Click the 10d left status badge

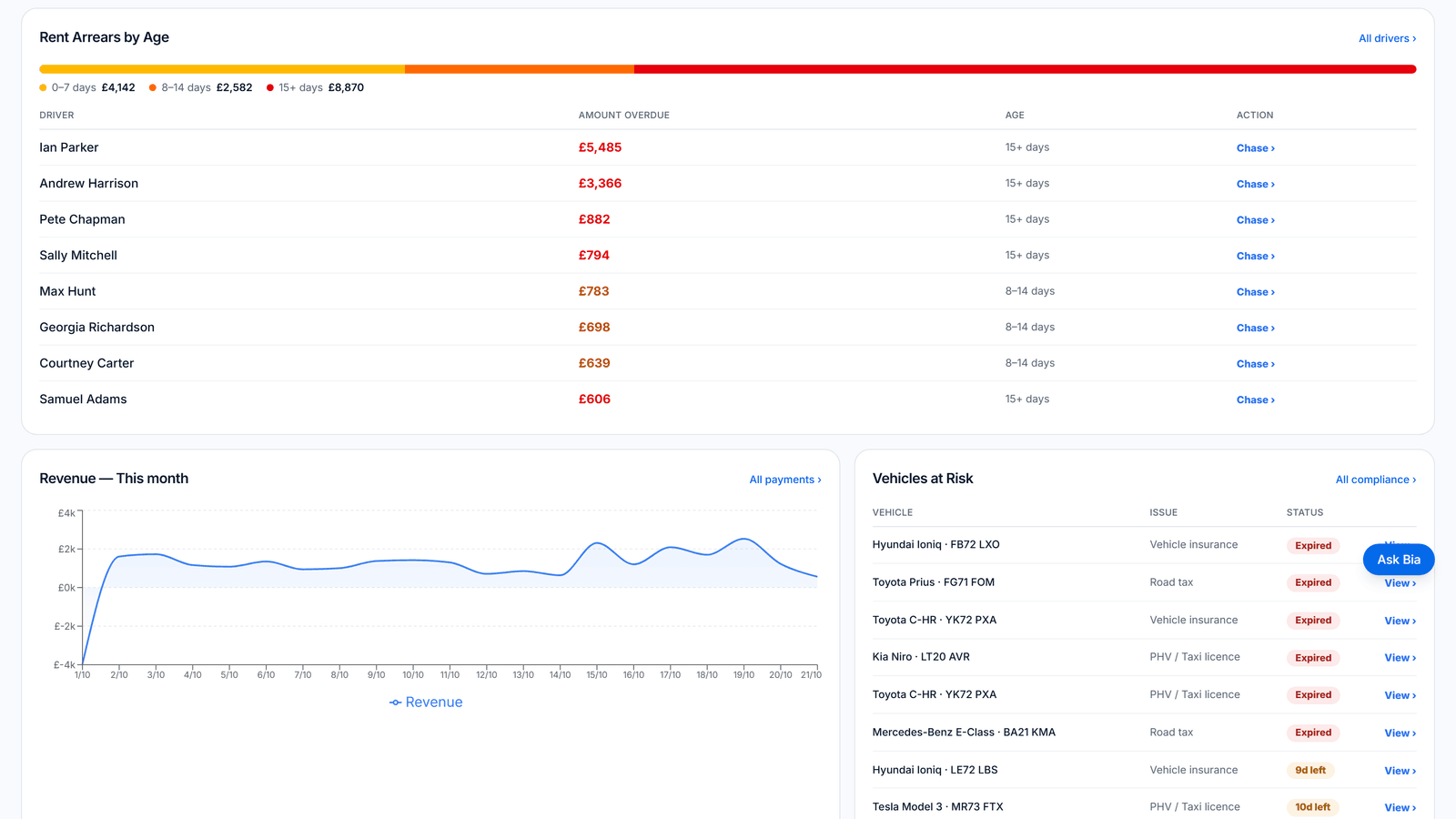click(1312, 808)
